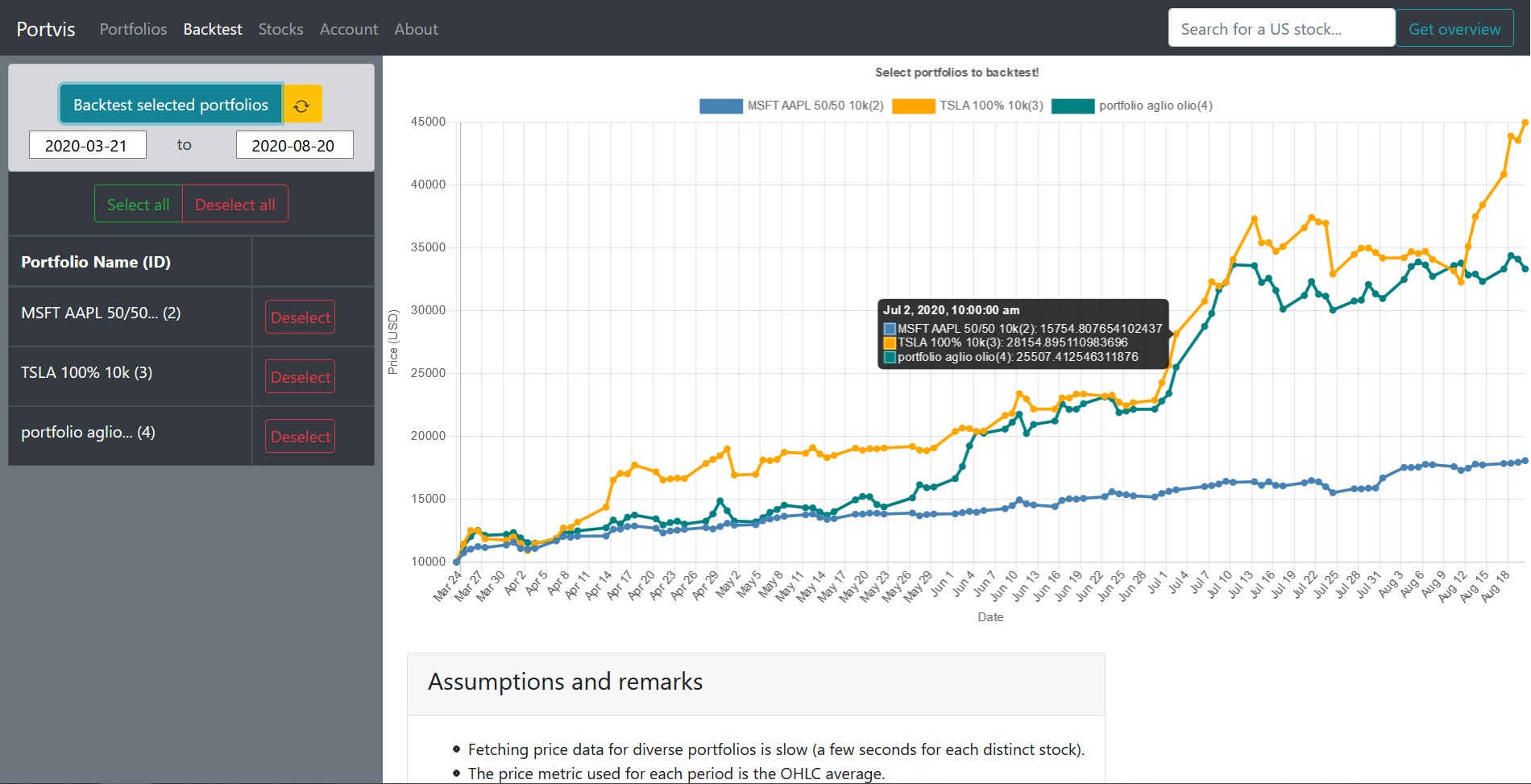The height and width of the screenshot is (784, 1531).
Task: Click the Assumptions and remarks heading
Action: point(565,682)
